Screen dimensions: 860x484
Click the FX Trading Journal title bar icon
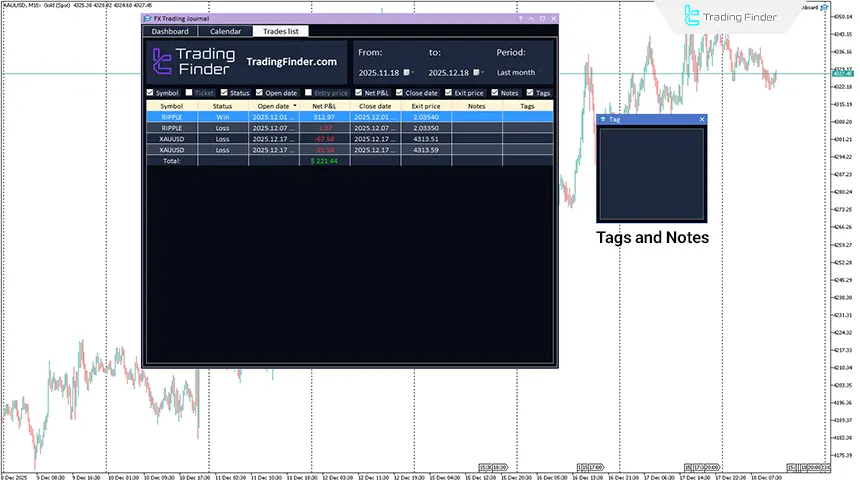pyautogui.click(x=148, y=18)
